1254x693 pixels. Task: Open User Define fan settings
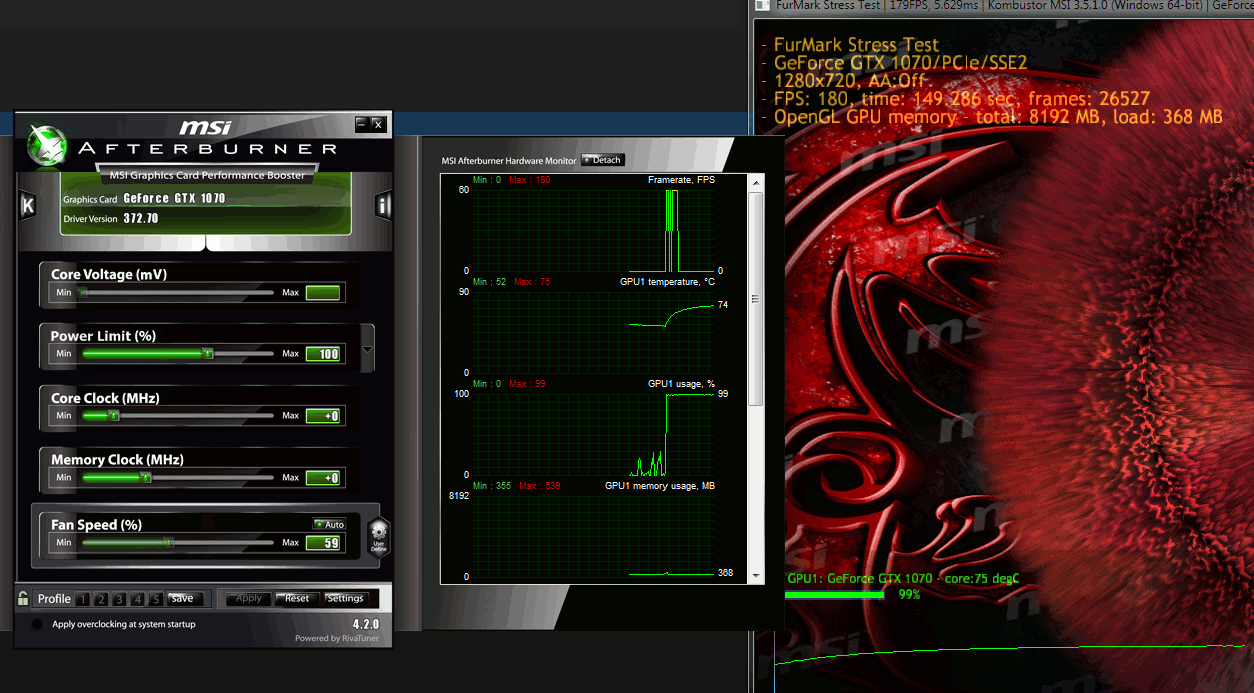[378, 538]
